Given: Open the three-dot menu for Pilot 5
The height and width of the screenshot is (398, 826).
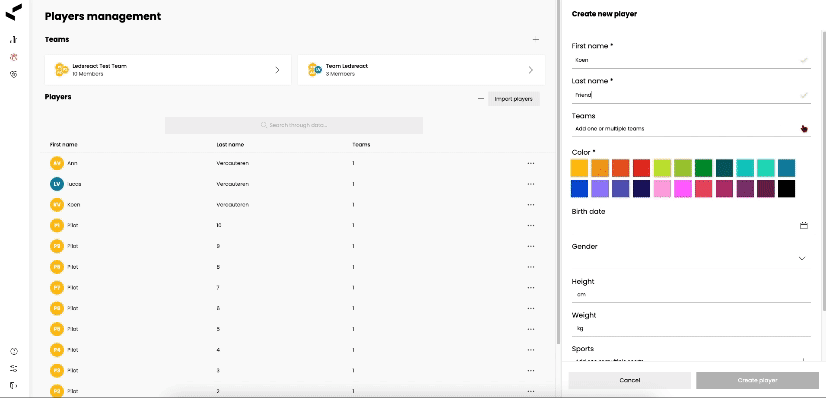Looking at the screenshot, I should [x=530, y=329].
